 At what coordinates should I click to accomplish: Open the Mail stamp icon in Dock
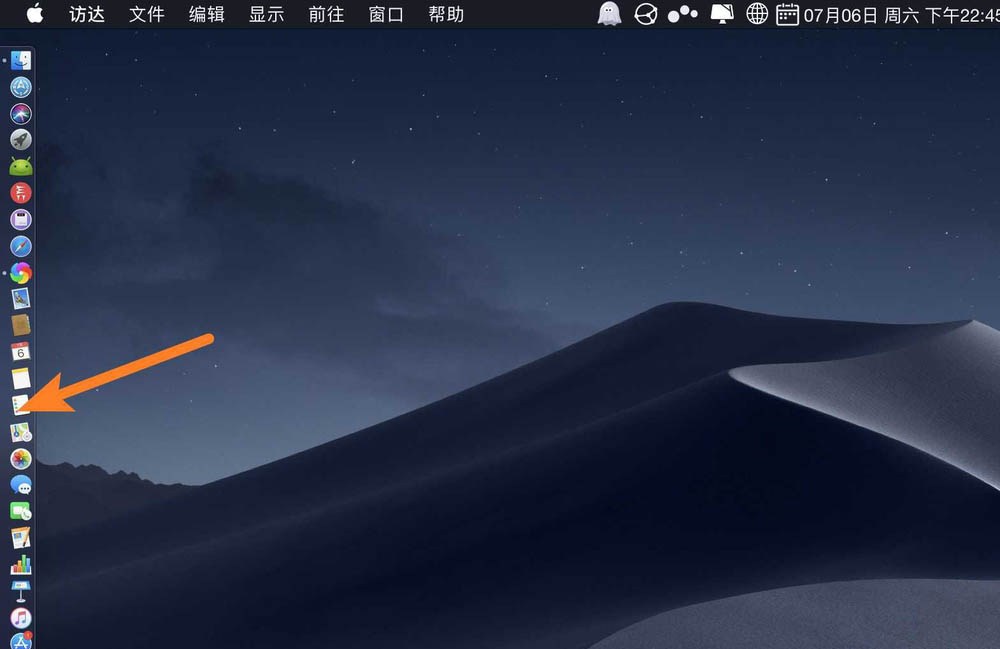pos(21,299)
